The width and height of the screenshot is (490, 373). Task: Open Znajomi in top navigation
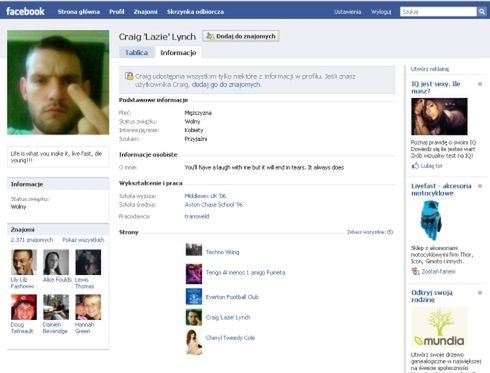coord(145,12)
